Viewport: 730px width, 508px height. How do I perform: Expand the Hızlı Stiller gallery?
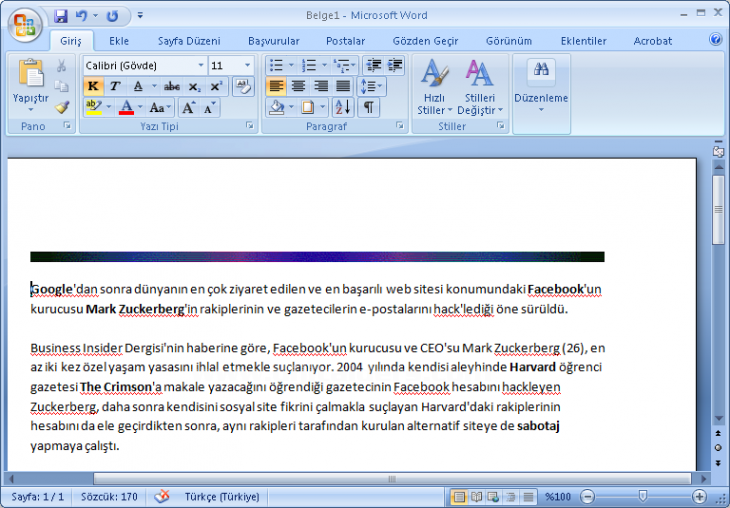tap(434, 88)
